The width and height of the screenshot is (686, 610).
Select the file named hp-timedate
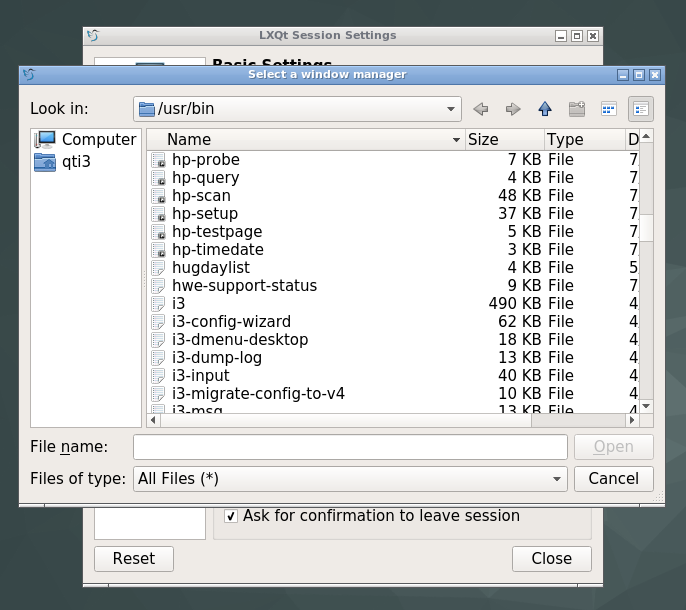218,249
